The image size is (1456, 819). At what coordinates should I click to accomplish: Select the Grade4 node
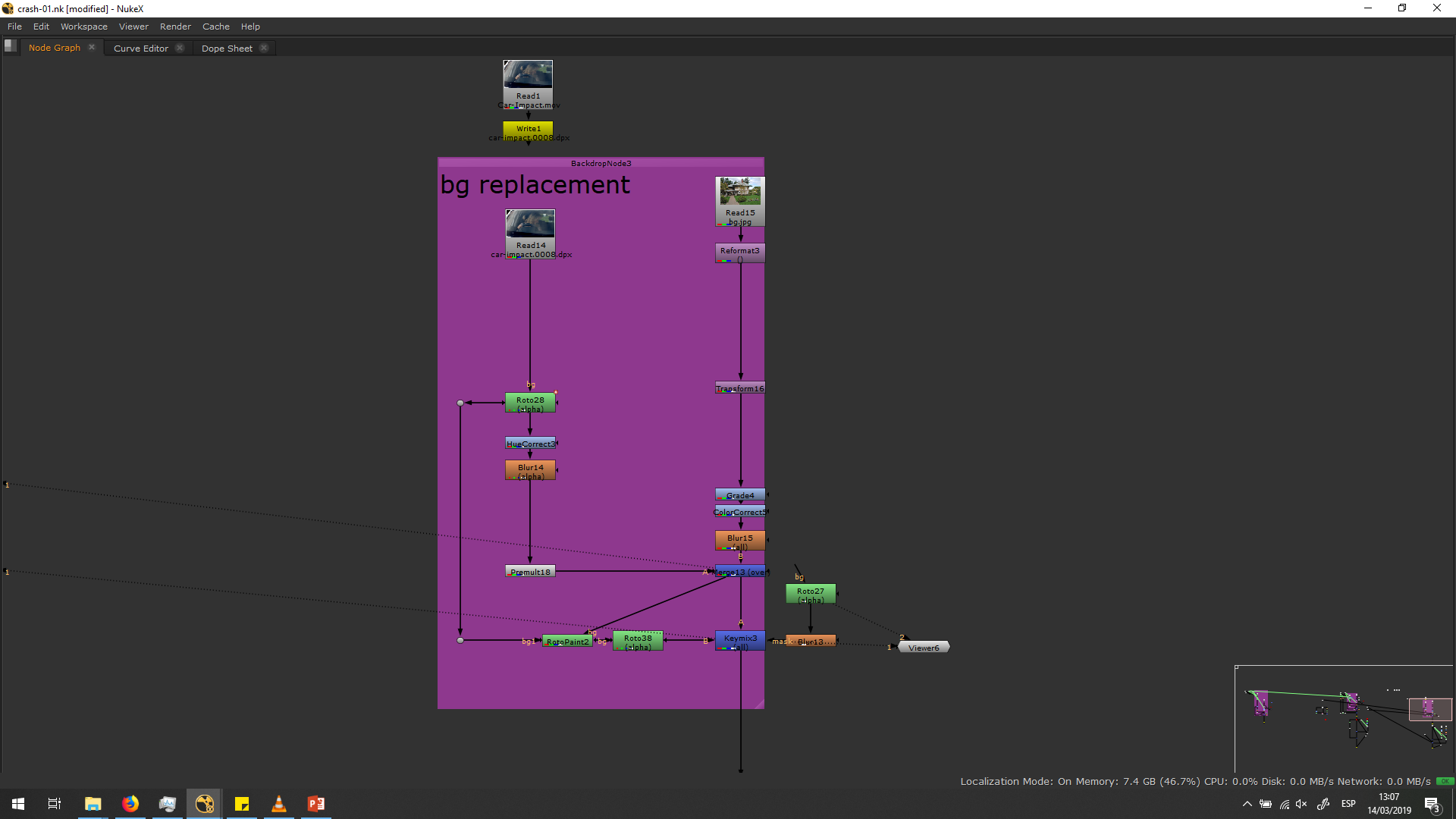pos(740,495)
